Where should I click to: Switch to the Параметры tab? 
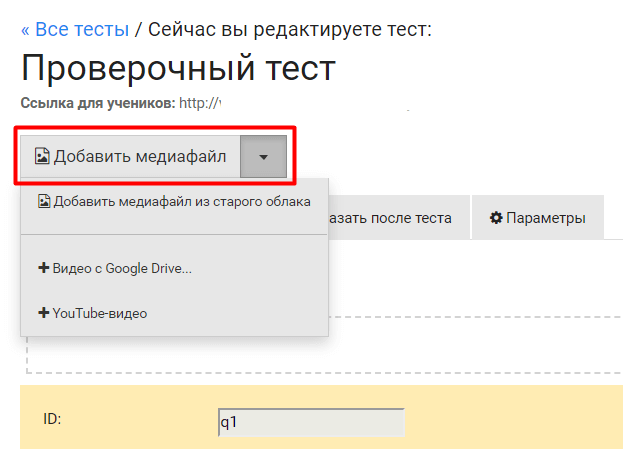[x=537, y=218]
